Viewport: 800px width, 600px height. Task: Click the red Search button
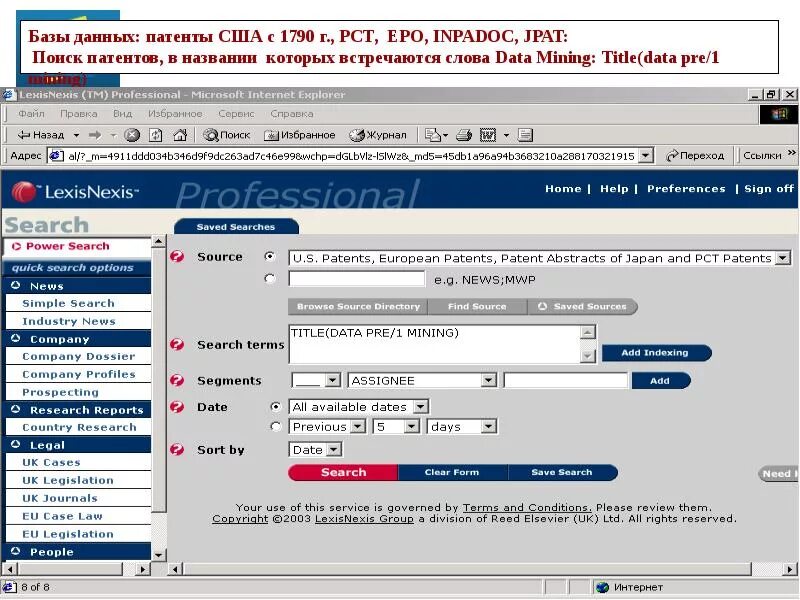click(x=343, y=472)
